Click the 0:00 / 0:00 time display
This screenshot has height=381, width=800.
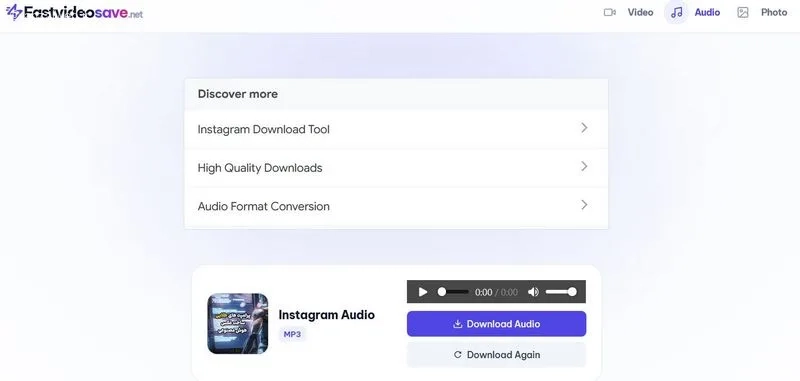tap(496, 292)
